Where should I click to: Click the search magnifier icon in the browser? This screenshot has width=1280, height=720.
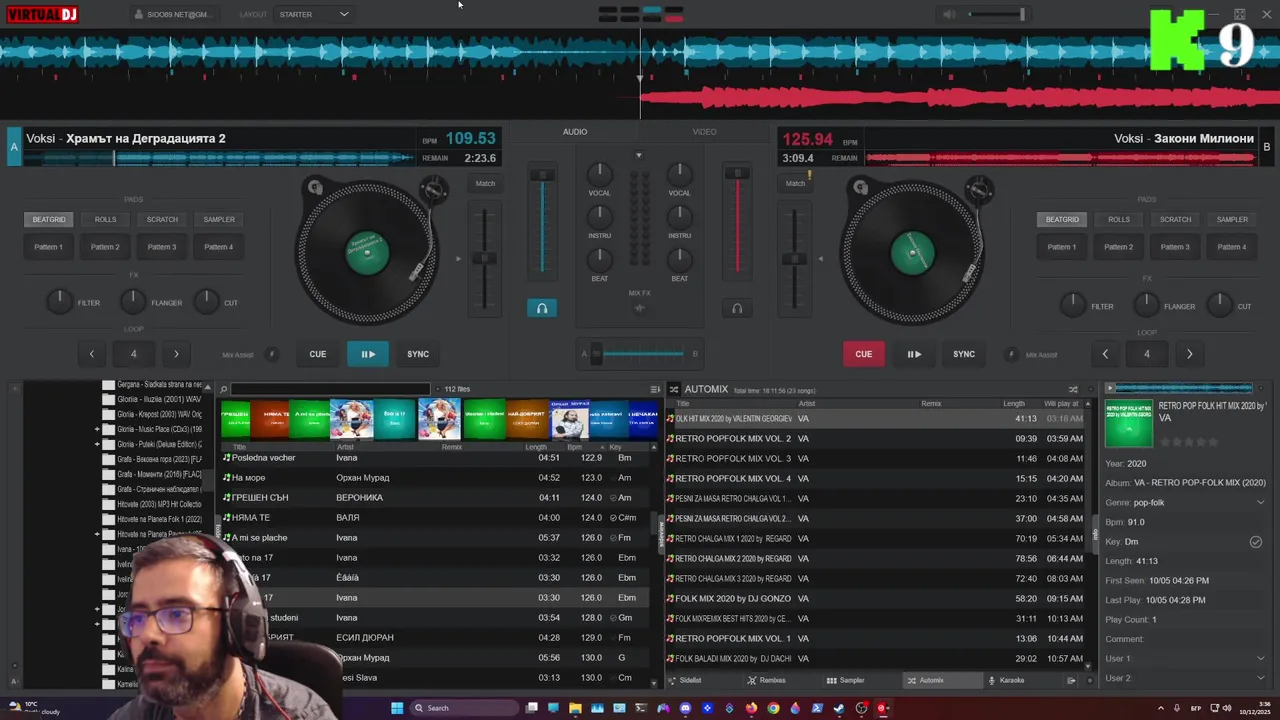[x=224, y=389]
